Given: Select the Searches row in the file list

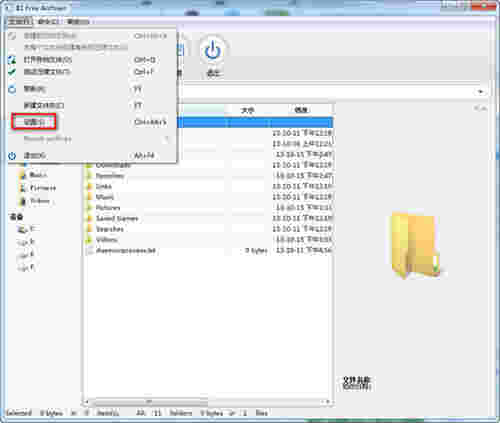Looking at the screenshot, I should pos(208,229).
